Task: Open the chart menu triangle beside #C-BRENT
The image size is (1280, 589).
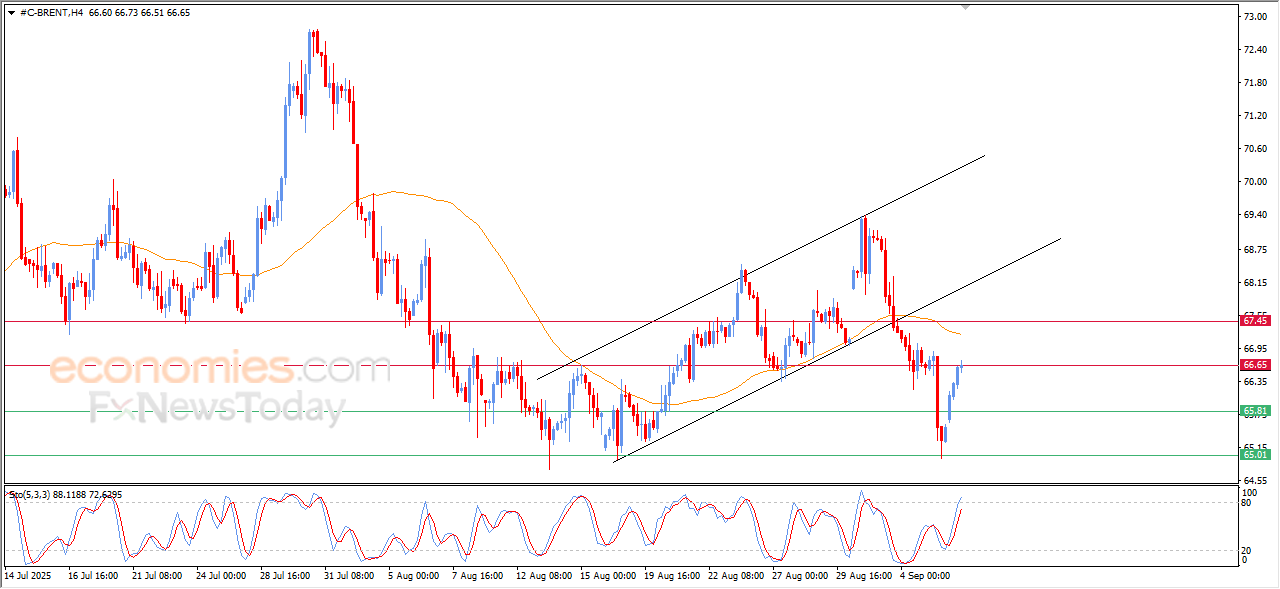Action: point(11,12)
